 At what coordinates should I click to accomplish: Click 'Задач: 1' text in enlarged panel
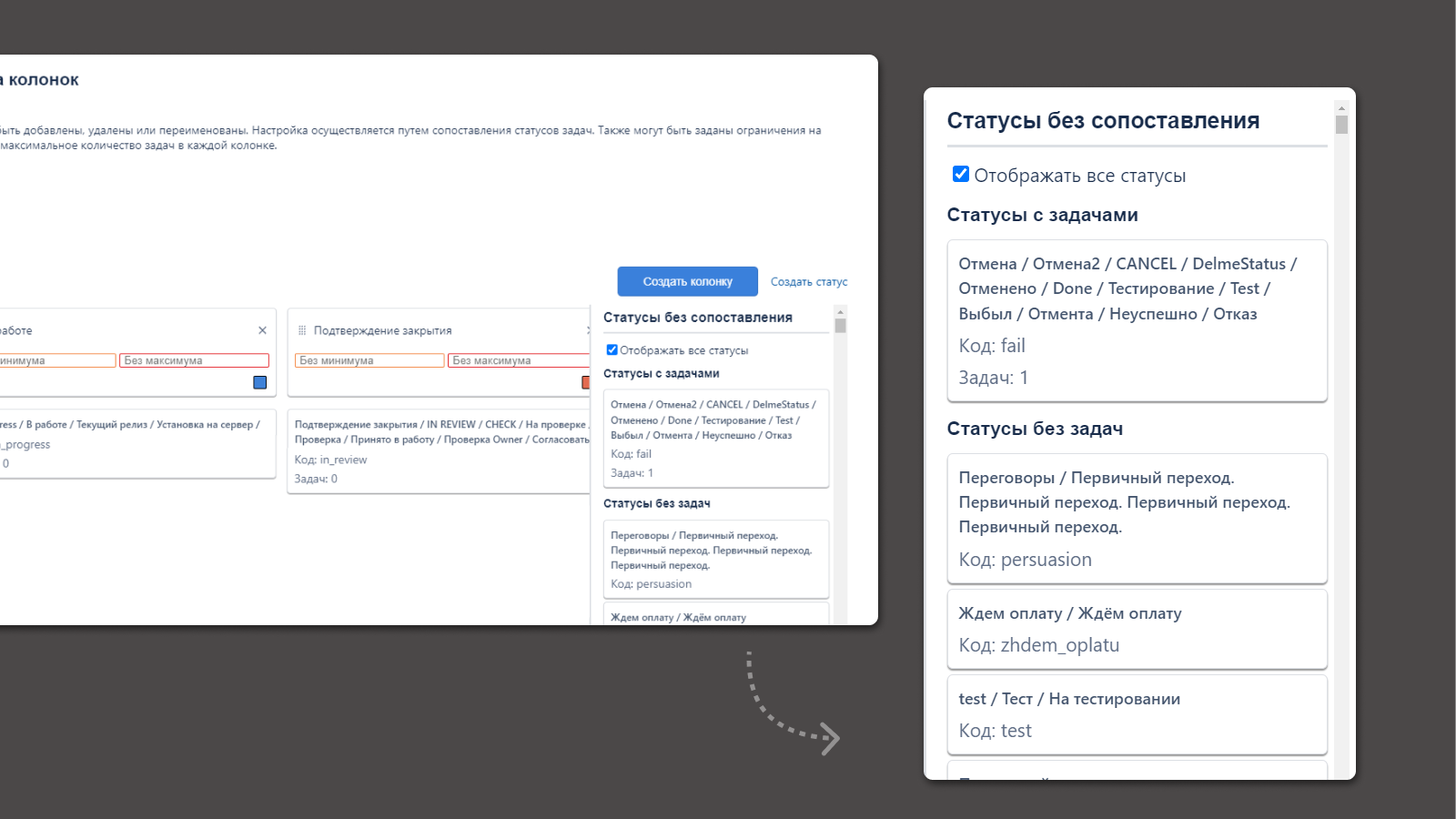click(x=993, y=378)
